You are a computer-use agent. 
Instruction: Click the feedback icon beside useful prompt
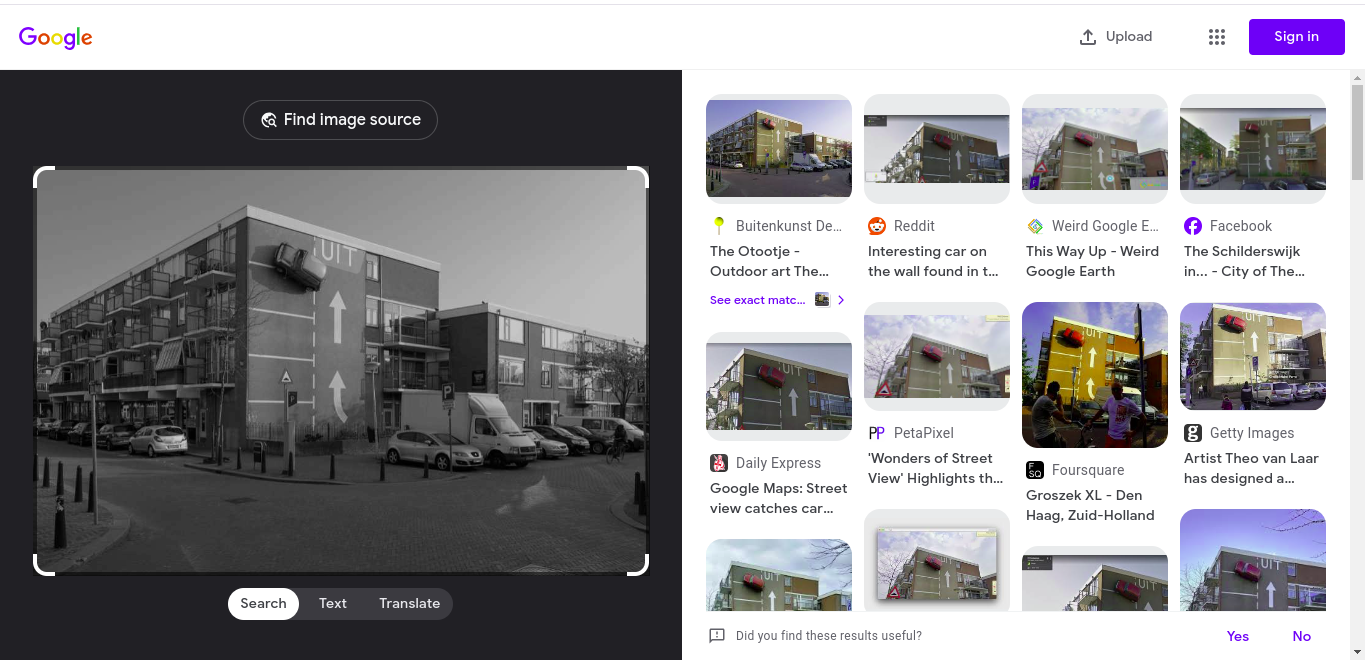point(717,636)
